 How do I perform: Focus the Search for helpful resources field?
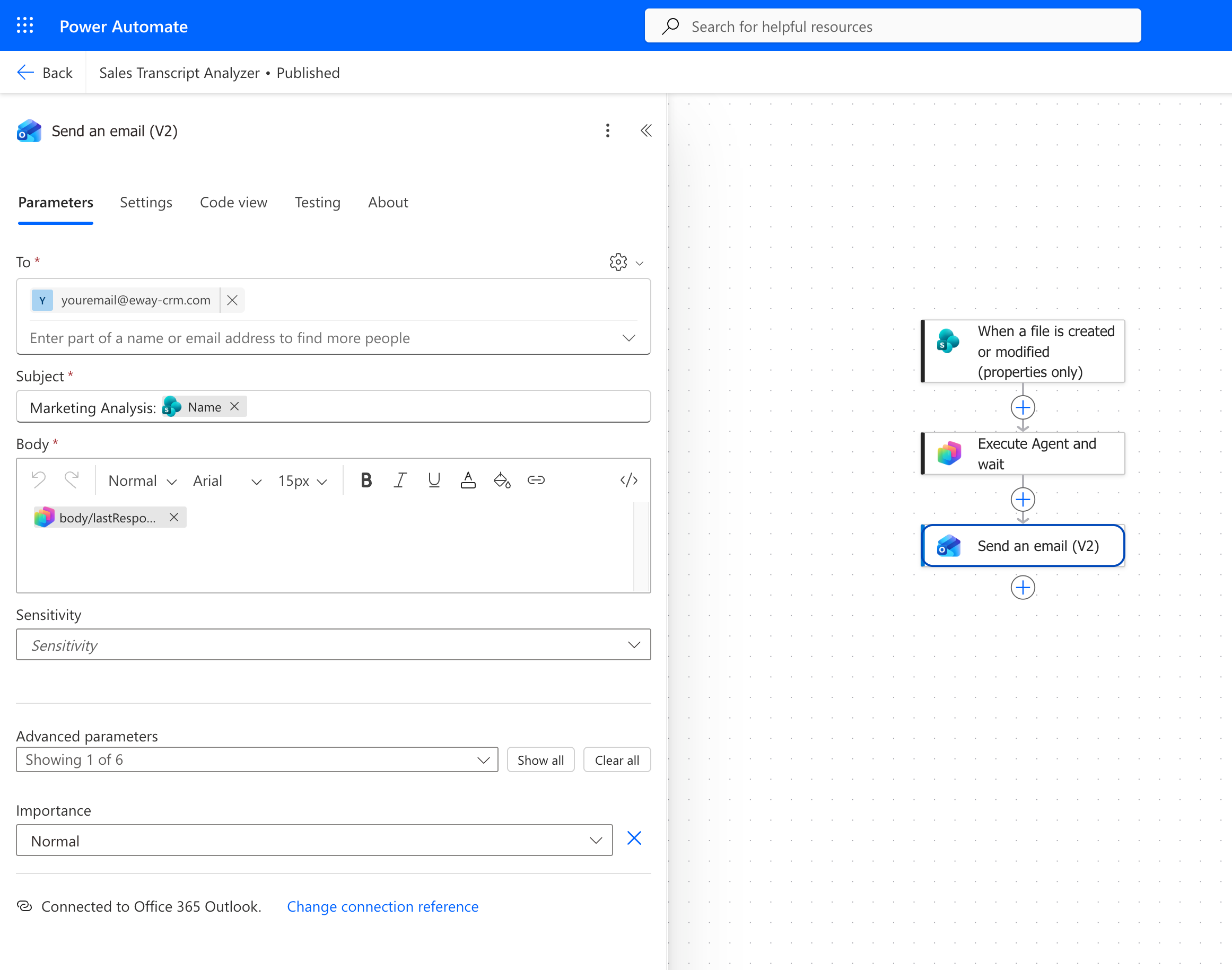point(893,26)
